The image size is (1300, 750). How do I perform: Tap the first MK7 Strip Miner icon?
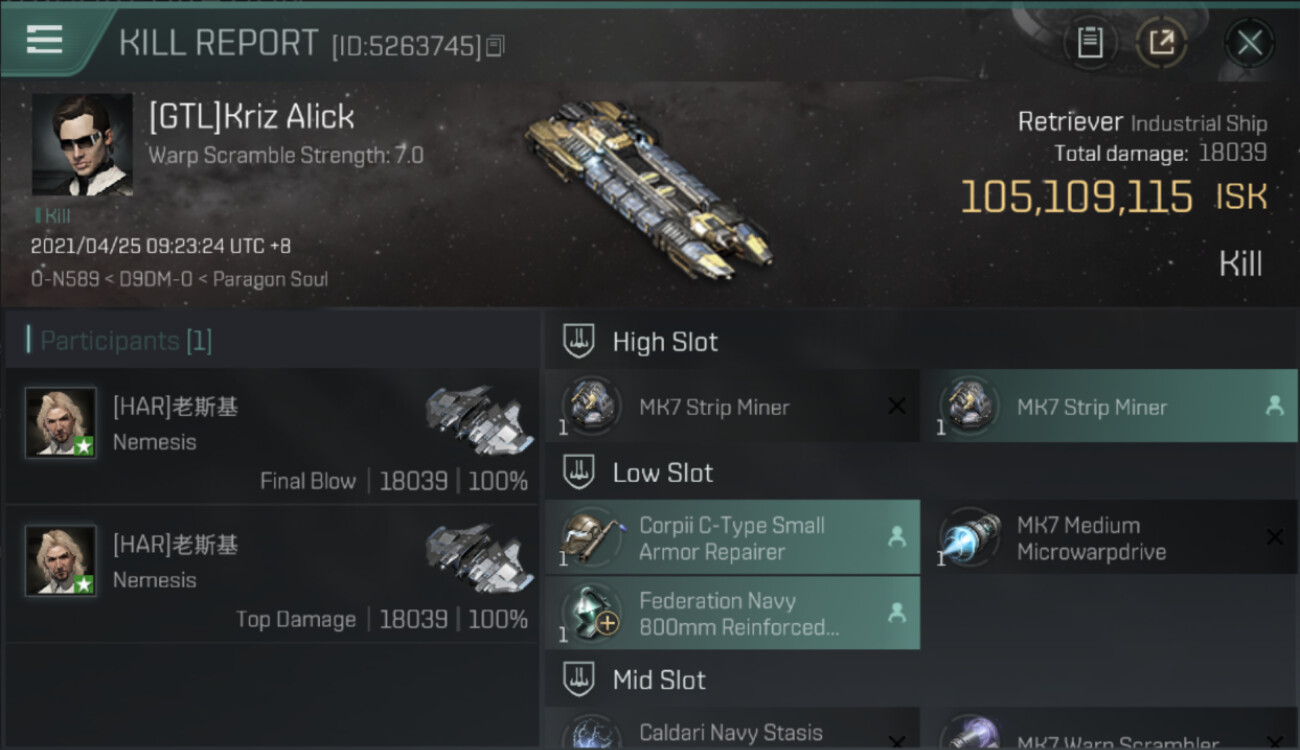[591, 406]
